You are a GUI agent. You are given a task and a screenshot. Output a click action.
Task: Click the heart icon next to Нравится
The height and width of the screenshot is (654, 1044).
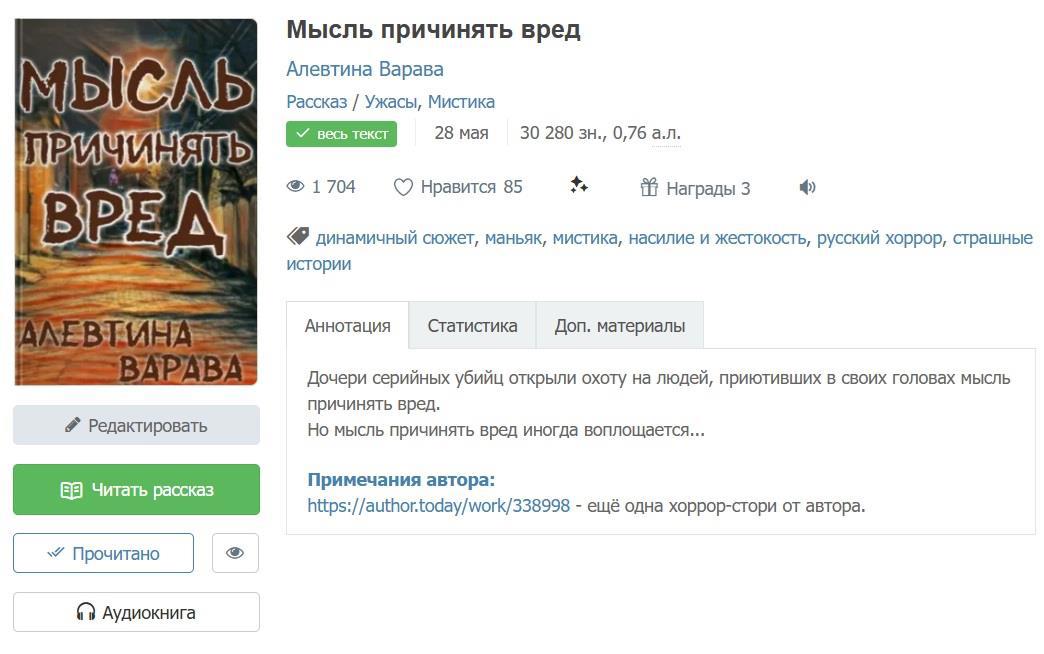403,187
